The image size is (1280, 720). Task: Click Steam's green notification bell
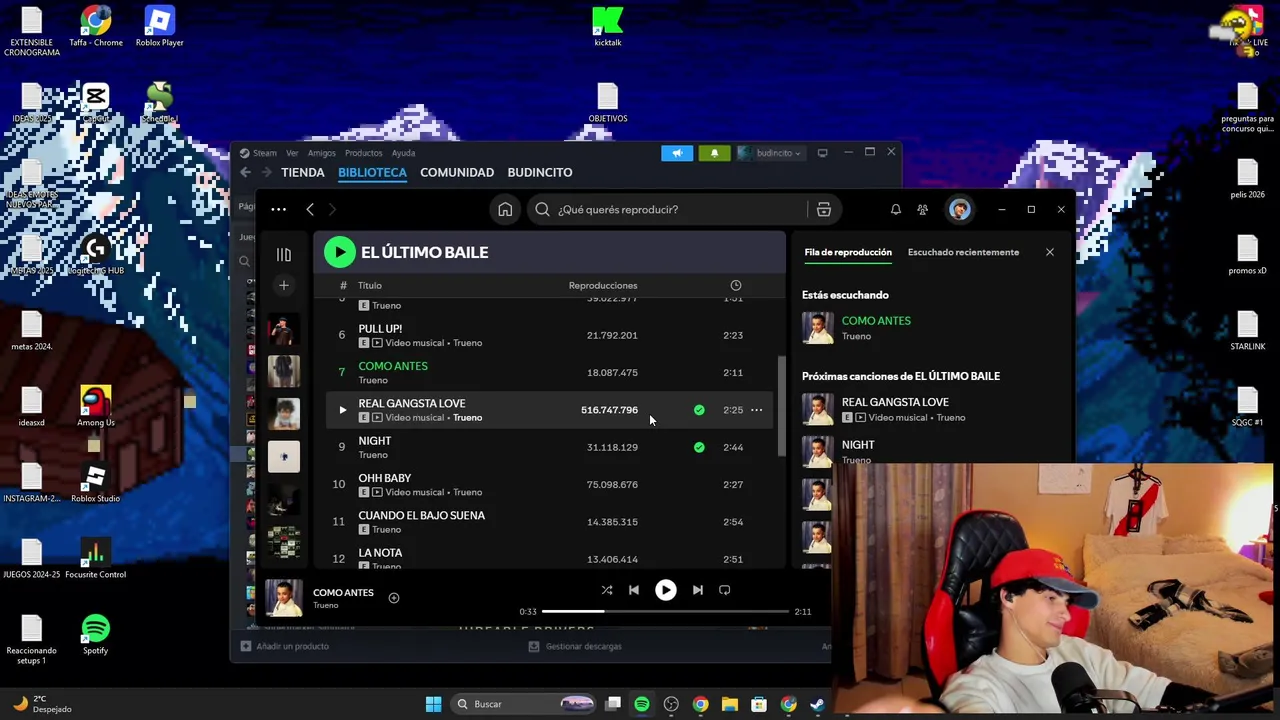pyautogui.click(x=714, y=153)
